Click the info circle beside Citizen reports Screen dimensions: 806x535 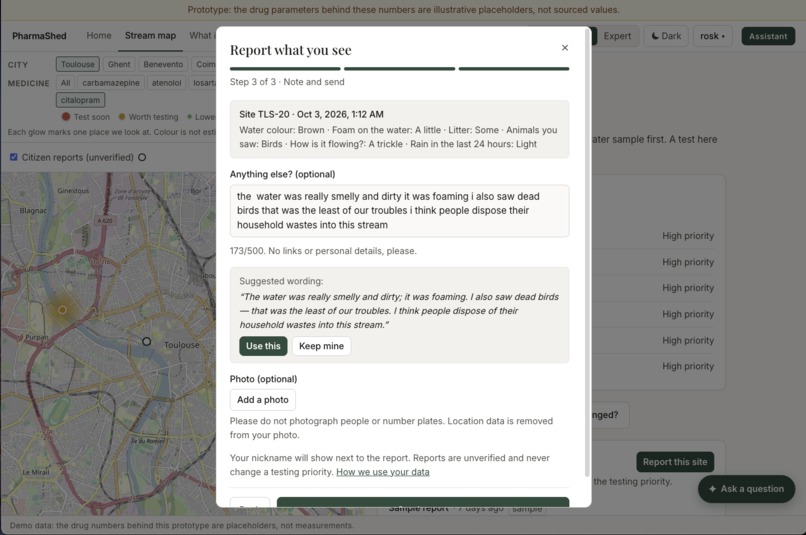(x=142, y=157)
